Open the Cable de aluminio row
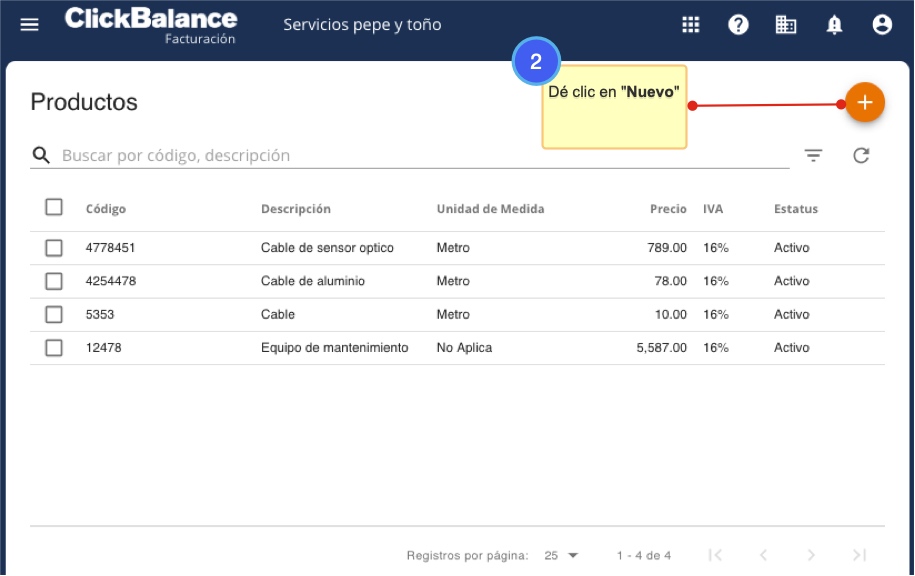The height and width of the screenshot is (576, 915). tap(313, 282)
